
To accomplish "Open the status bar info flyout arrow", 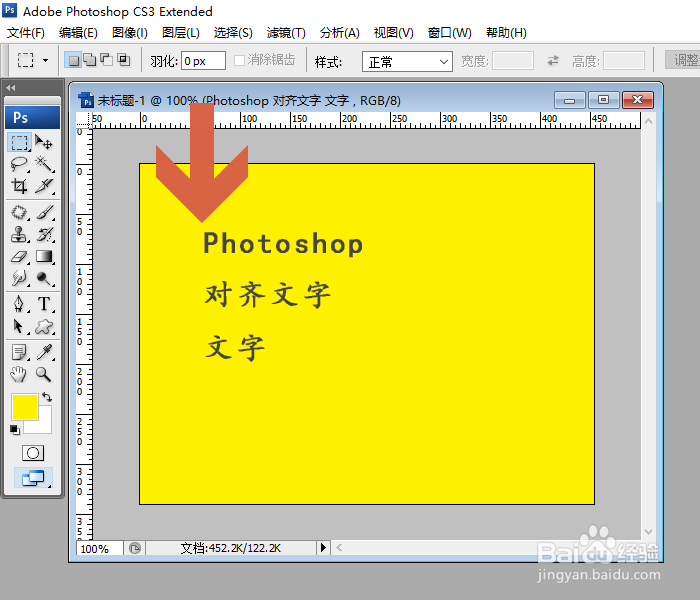I will click(323, 547).
